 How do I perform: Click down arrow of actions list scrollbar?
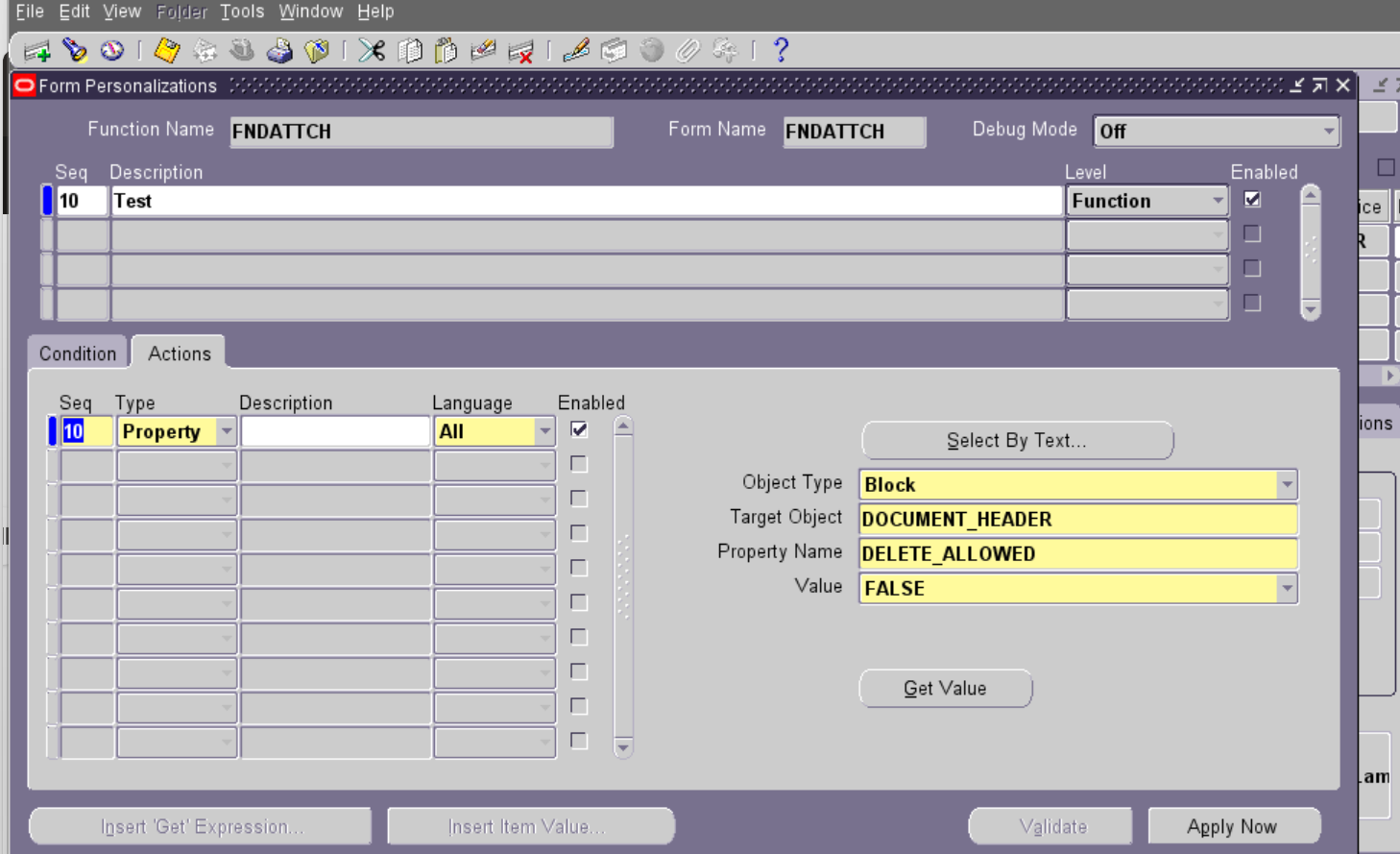point(623,747)
